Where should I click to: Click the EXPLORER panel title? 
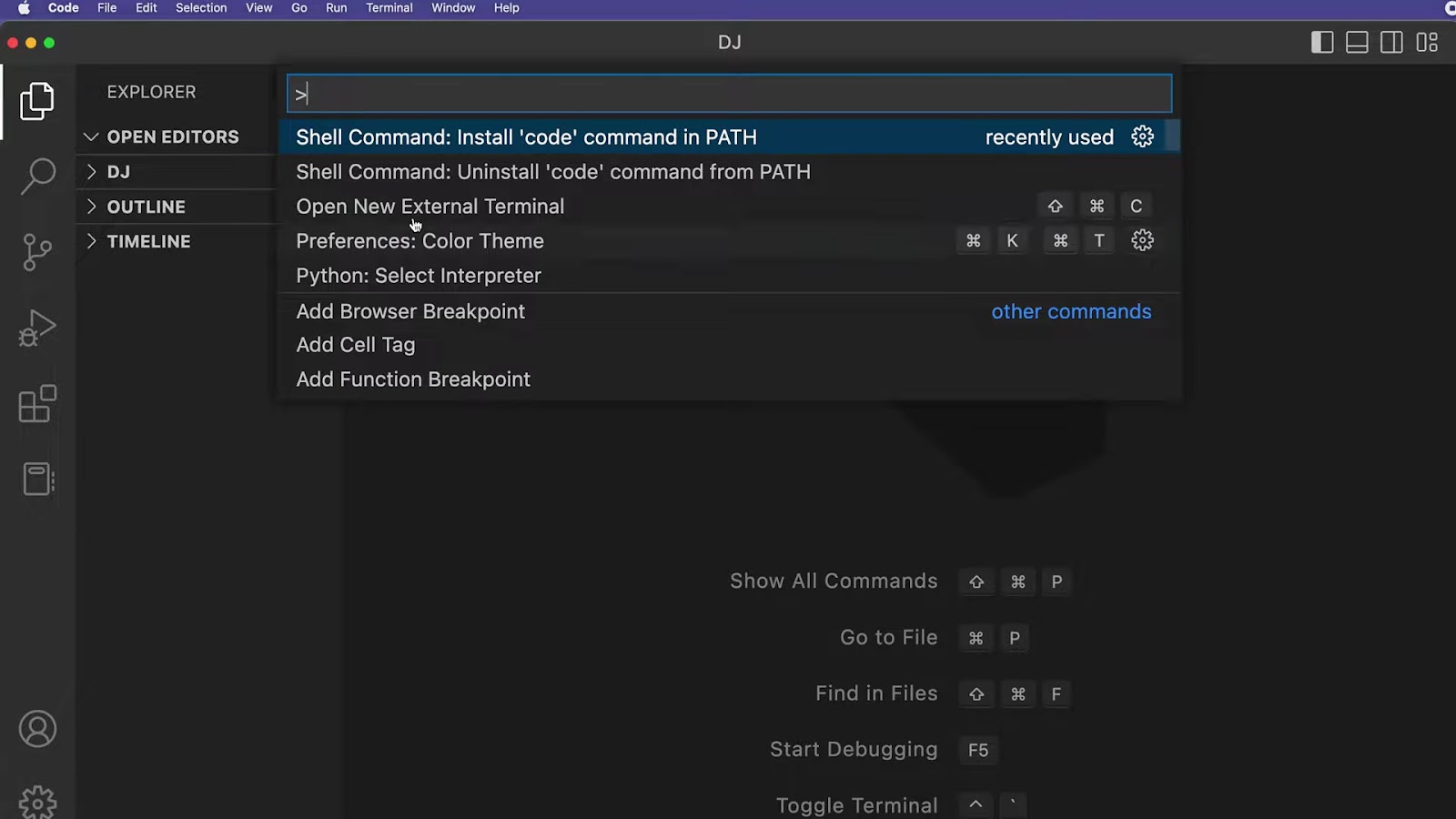tap(151, 92)
